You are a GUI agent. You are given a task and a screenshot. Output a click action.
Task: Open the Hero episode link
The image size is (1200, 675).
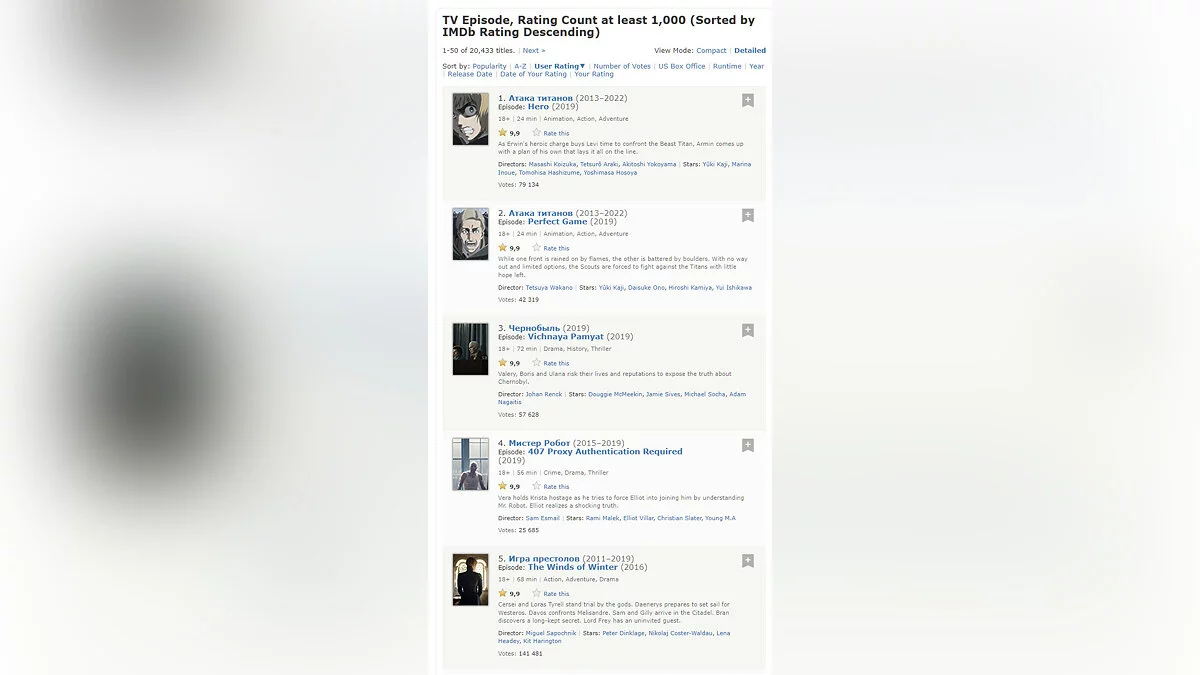coord(538,106)
